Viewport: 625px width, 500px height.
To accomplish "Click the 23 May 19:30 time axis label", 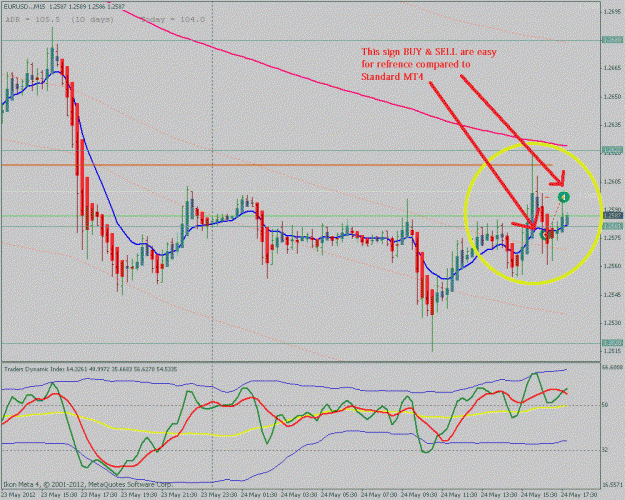I will point(139,495).
